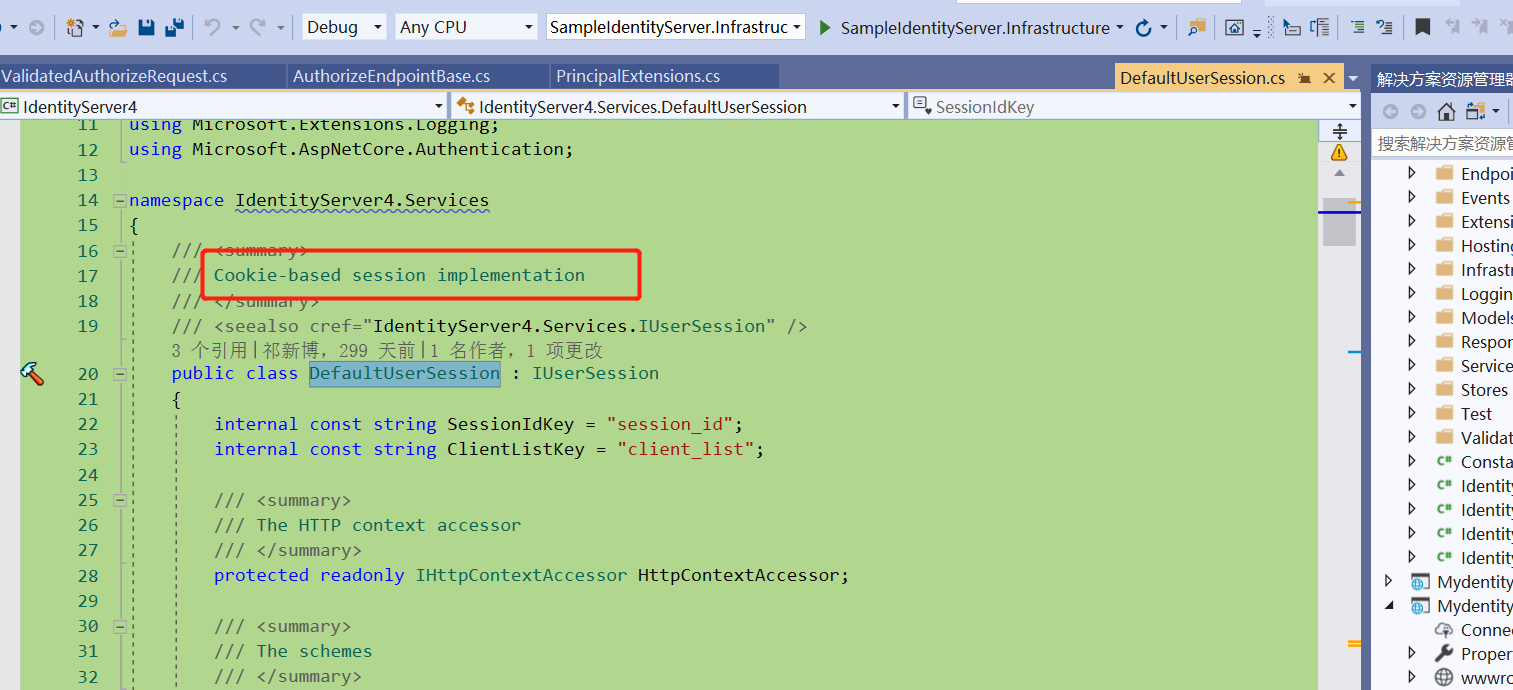This screenshot has height=690, width=1513.
Task: Click the screwdriver quick actions icon at line 20
Action: pos(32,374)
